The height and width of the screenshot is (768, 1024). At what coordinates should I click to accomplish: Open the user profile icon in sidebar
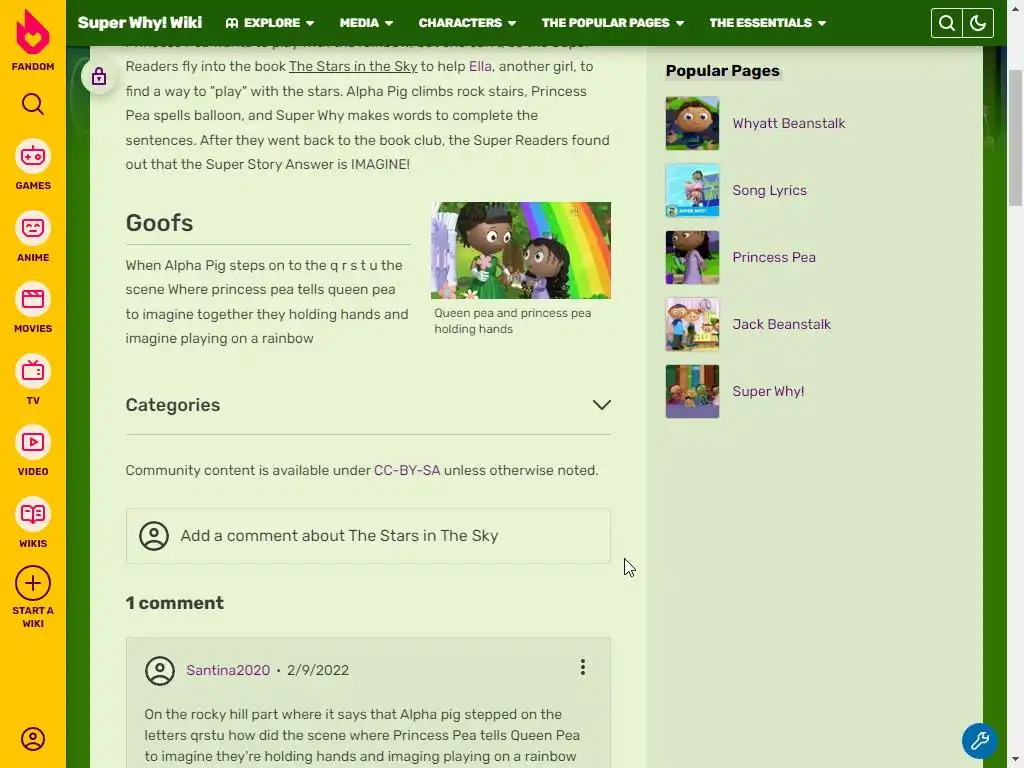[33, 739]
